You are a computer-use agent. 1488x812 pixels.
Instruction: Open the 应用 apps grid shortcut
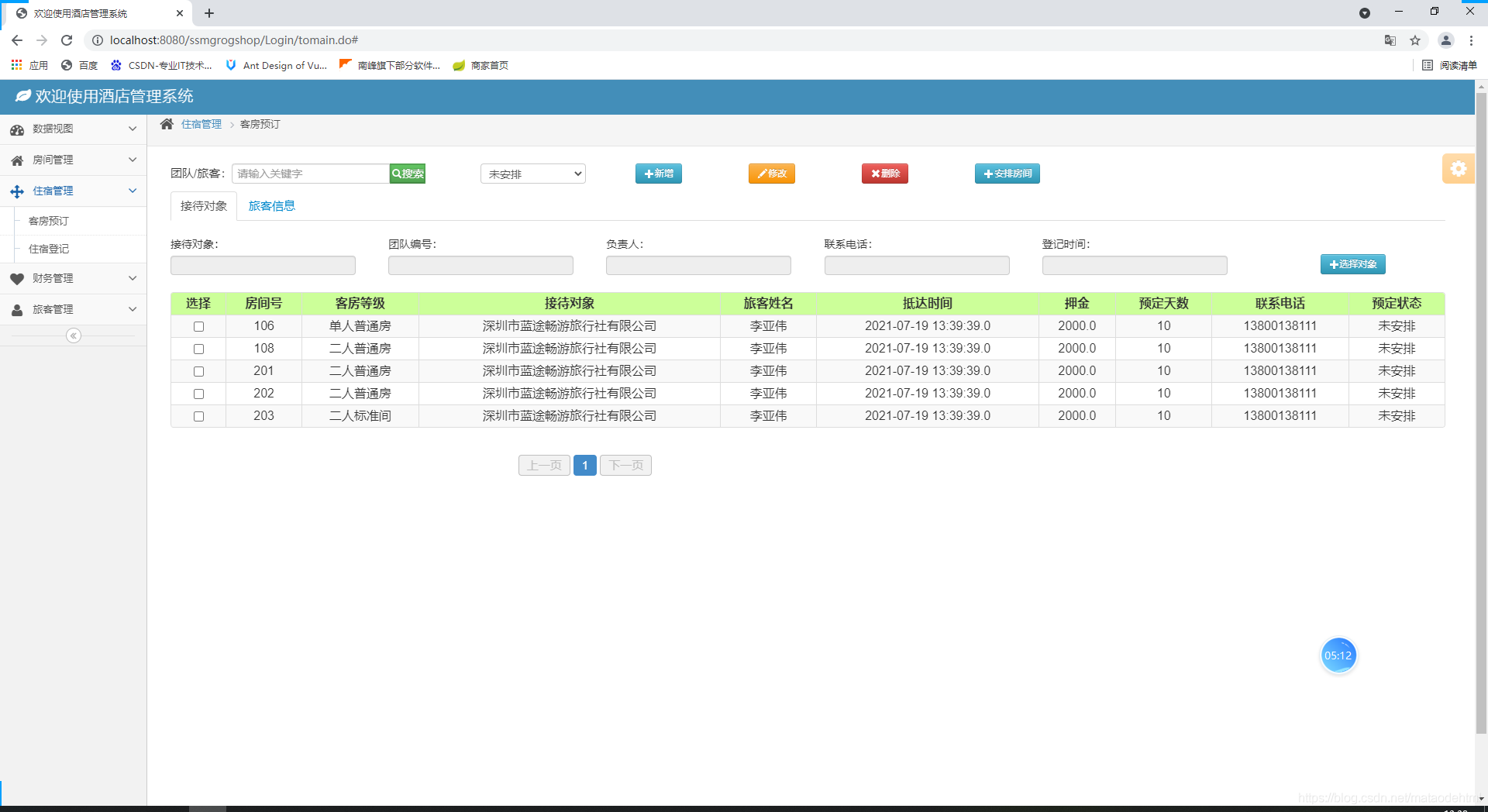tap(29, 65)
